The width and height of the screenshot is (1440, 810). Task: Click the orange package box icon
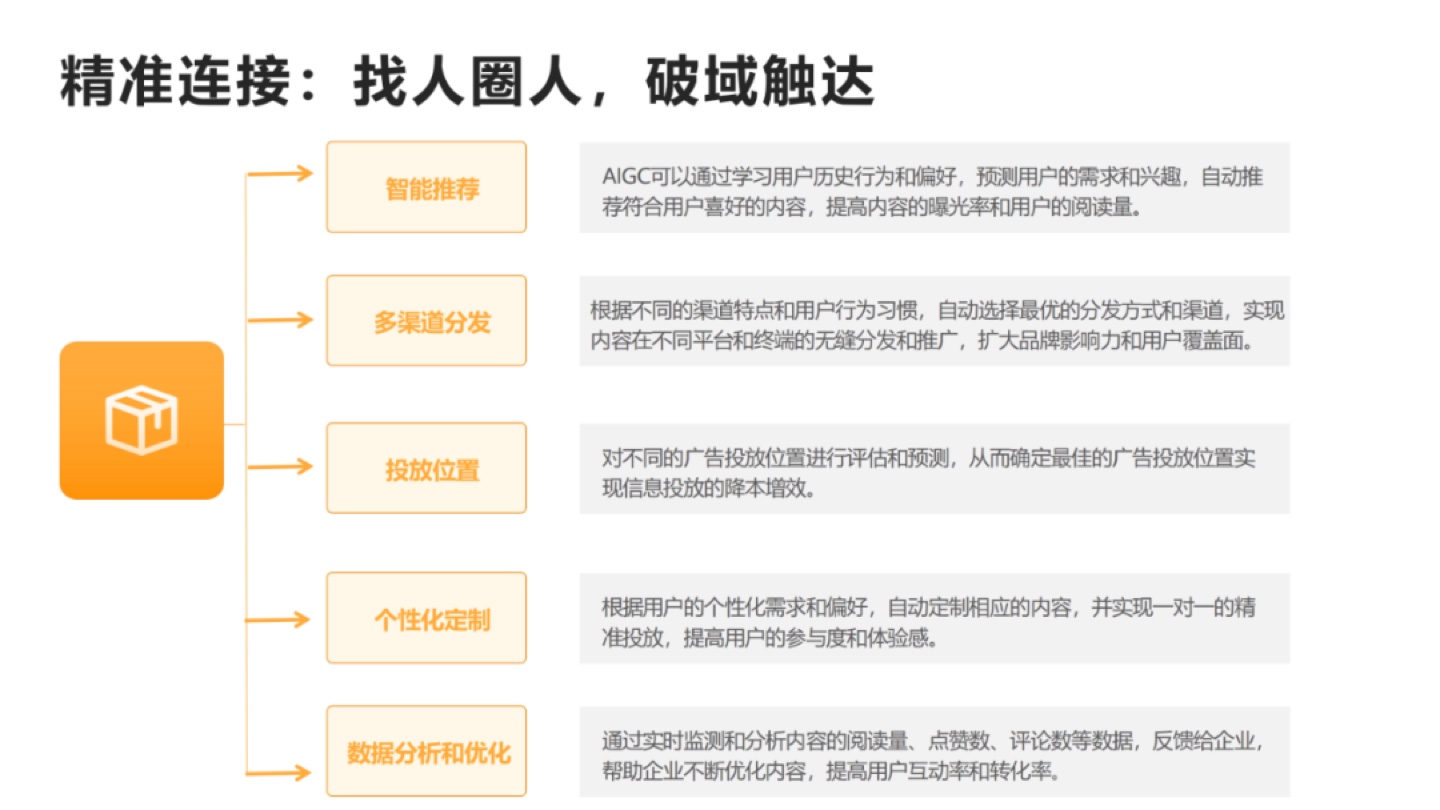coord(142,420)
